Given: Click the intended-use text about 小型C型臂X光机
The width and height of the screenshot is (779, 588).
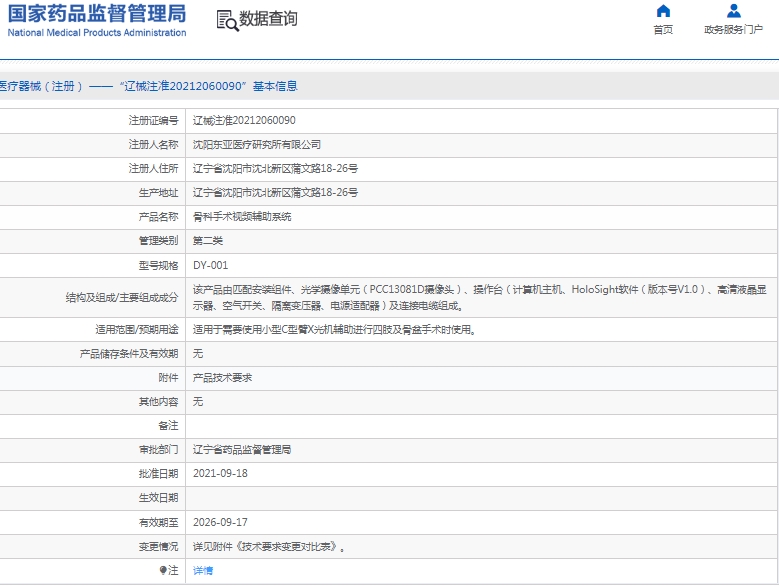Looking at the screenshot, I should tap(334, 329).
